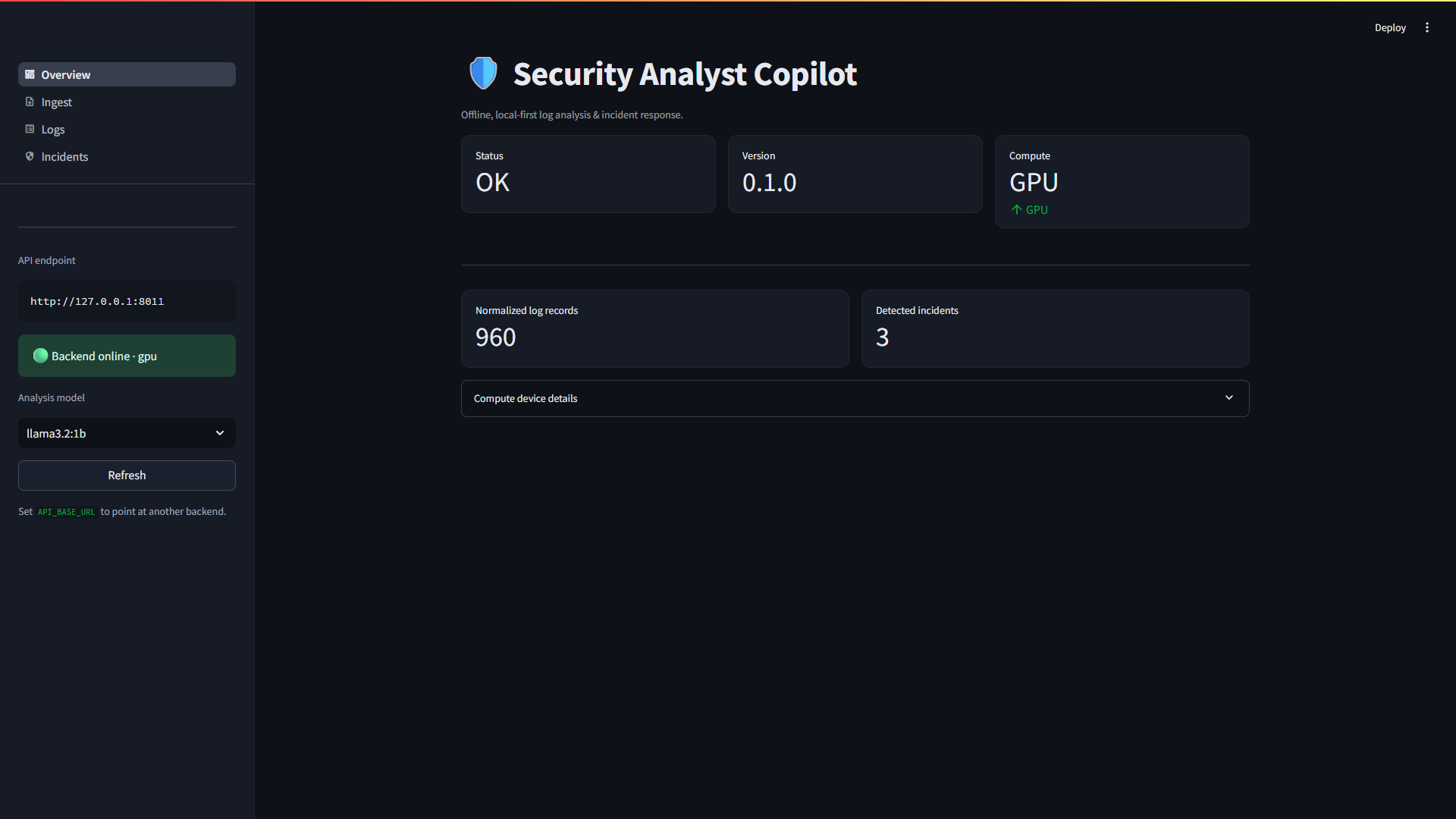Click the offline log analysis subtitle
Screen dimensions: 1456x819
coord(572,115)
